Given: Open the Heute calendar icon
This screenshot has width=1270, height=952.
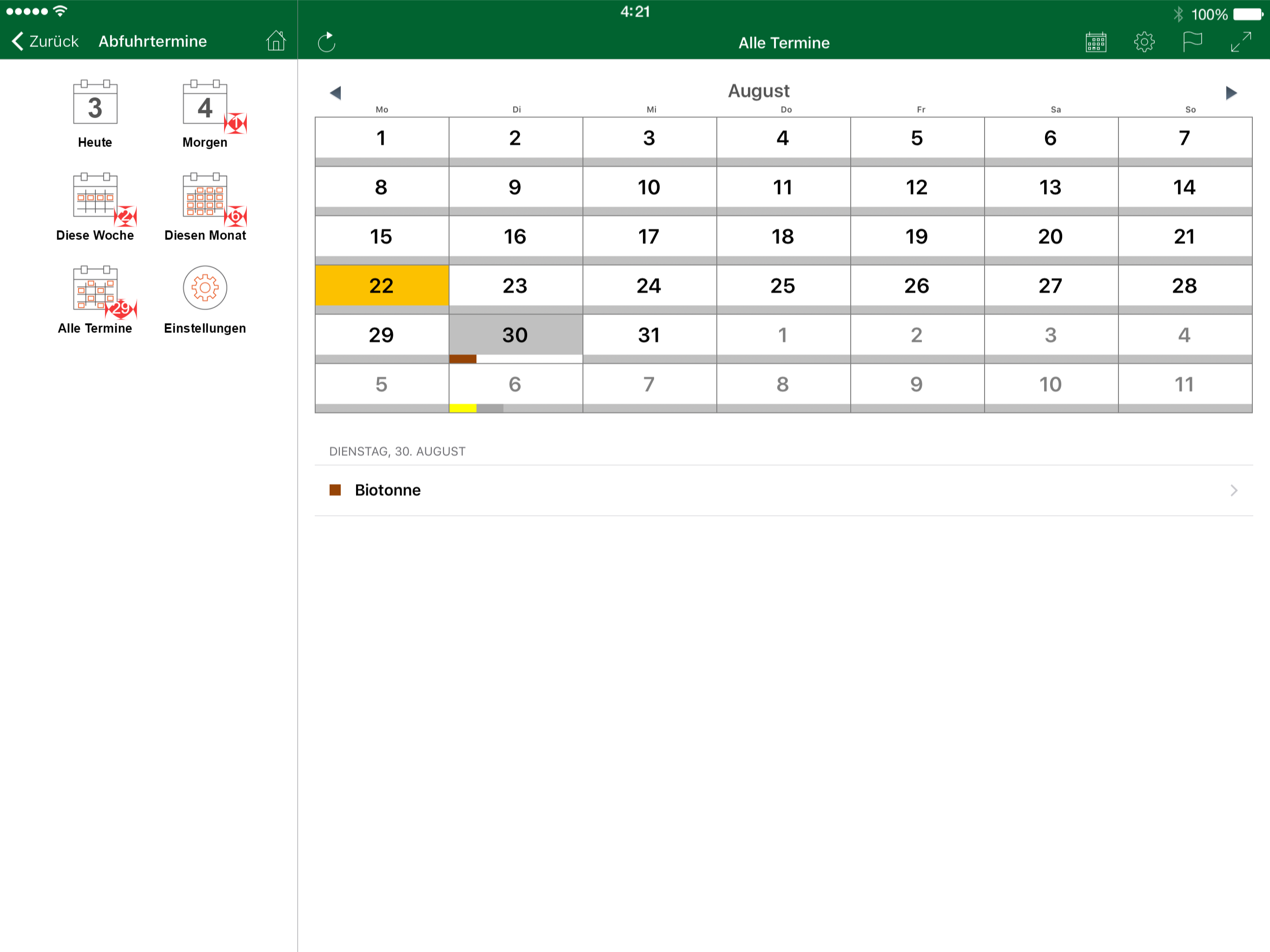Looking at the screenshot, I should 95,102.
